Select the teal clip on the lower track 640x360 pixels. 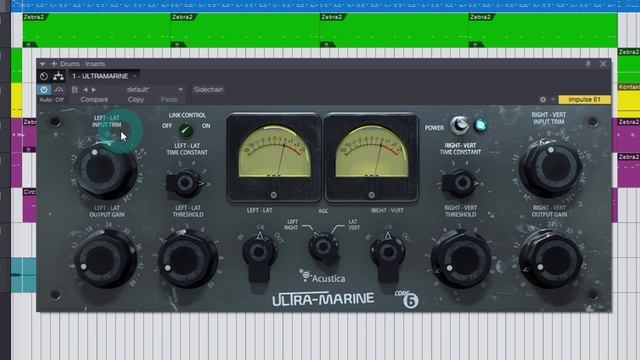coord(24,275)
